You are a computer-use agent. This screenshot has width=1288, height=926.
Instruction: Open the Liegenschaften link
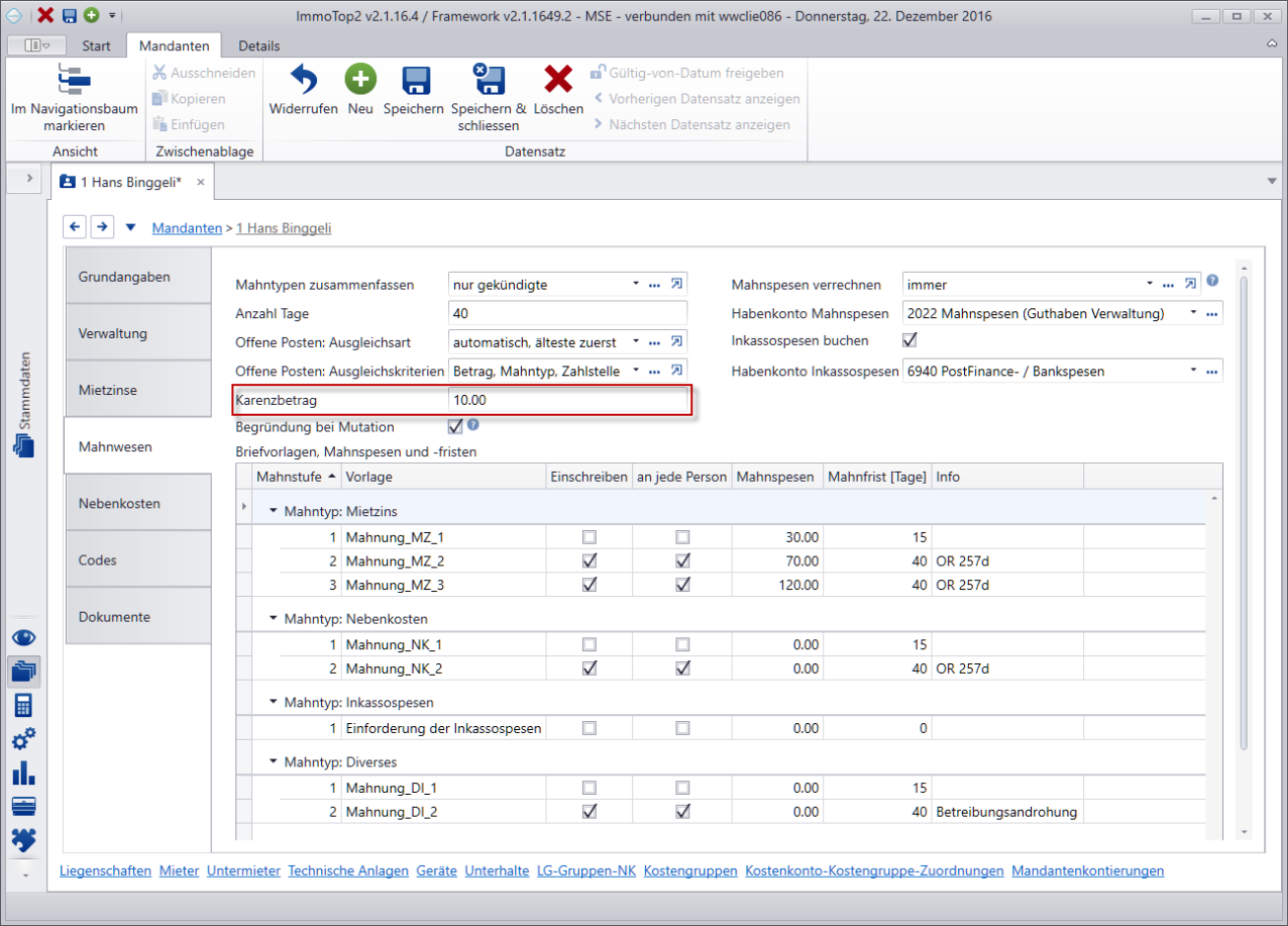105,871
